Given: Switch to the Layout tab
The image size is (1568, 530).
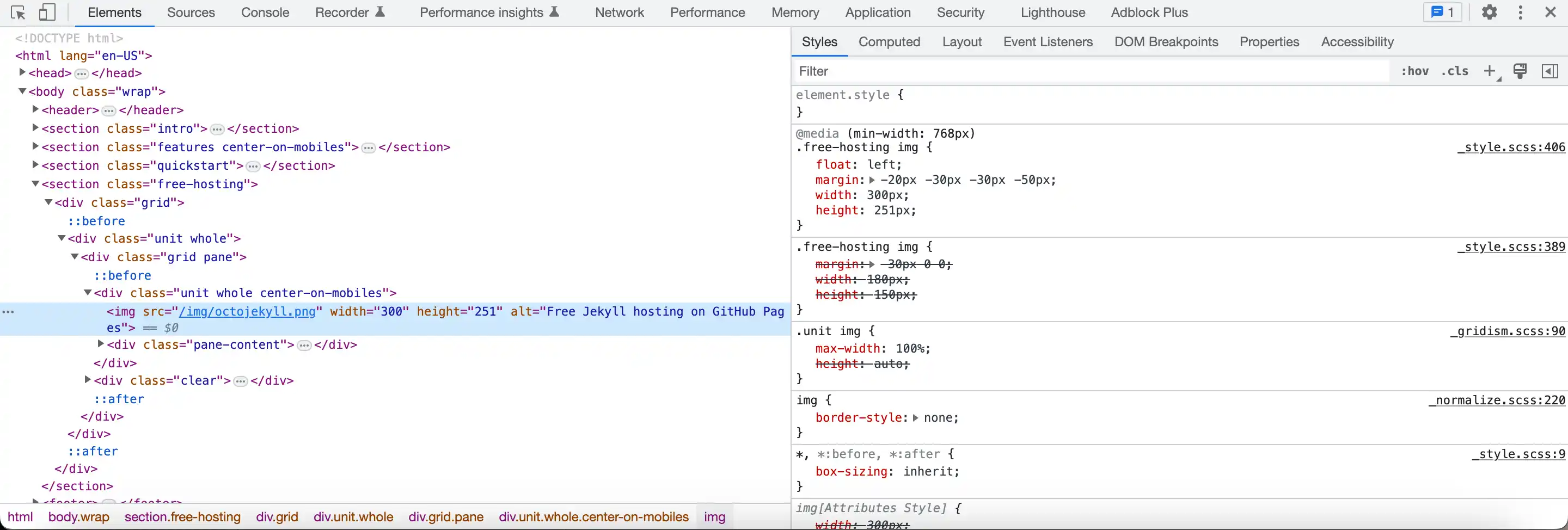Looking at the screenshot, I should (961, 42).
